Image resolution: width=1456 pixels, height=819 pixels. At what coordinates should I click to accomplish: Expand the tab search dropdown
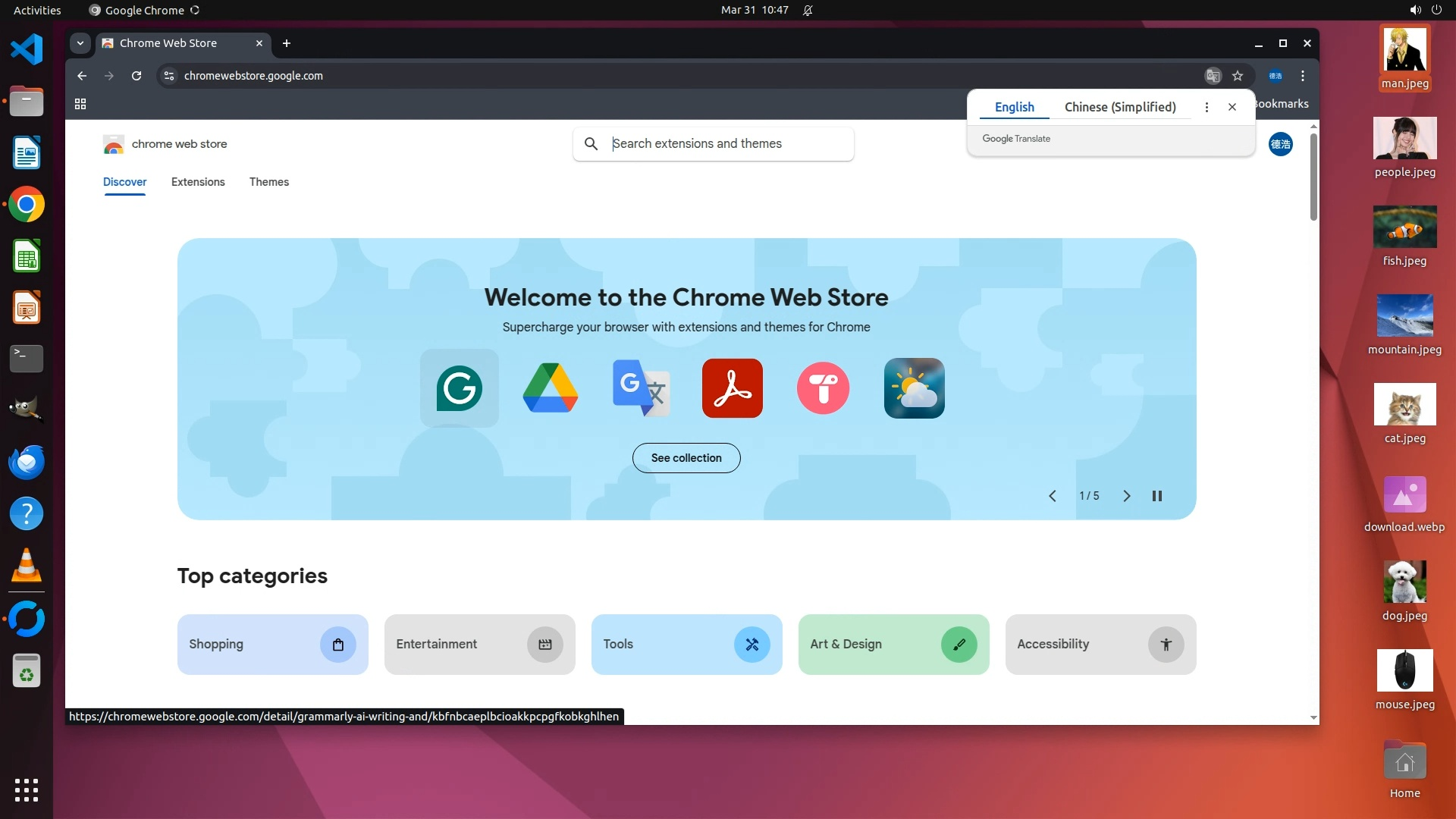80,43
